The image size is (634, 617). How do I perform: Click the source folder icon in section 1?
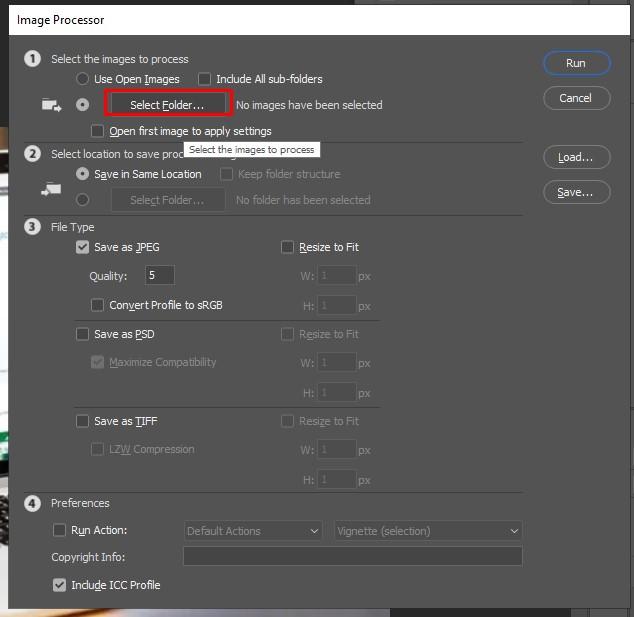point(51,104)
